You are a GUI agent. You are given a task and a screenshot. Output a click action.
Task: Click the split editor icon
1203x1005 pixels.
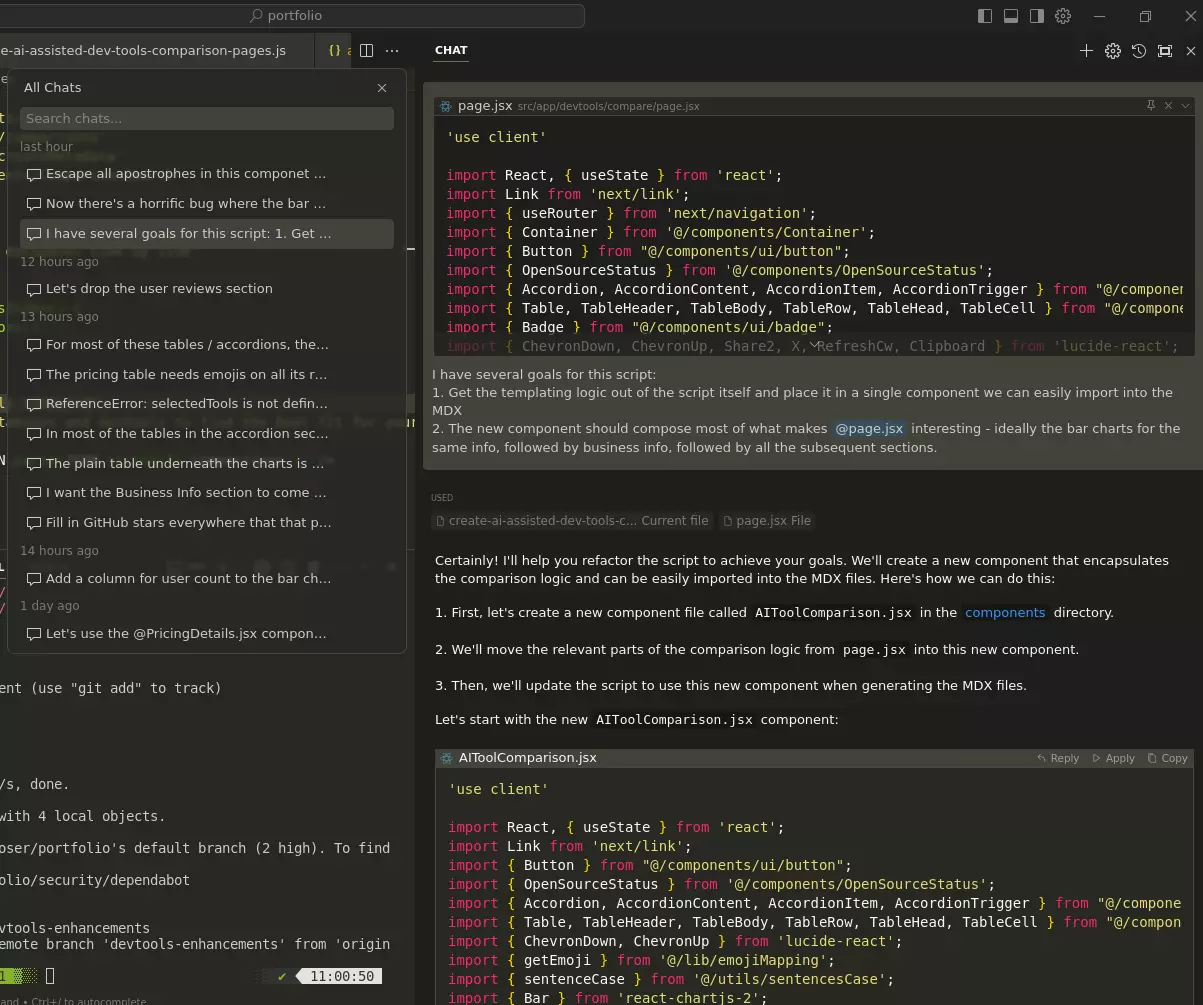366,50
